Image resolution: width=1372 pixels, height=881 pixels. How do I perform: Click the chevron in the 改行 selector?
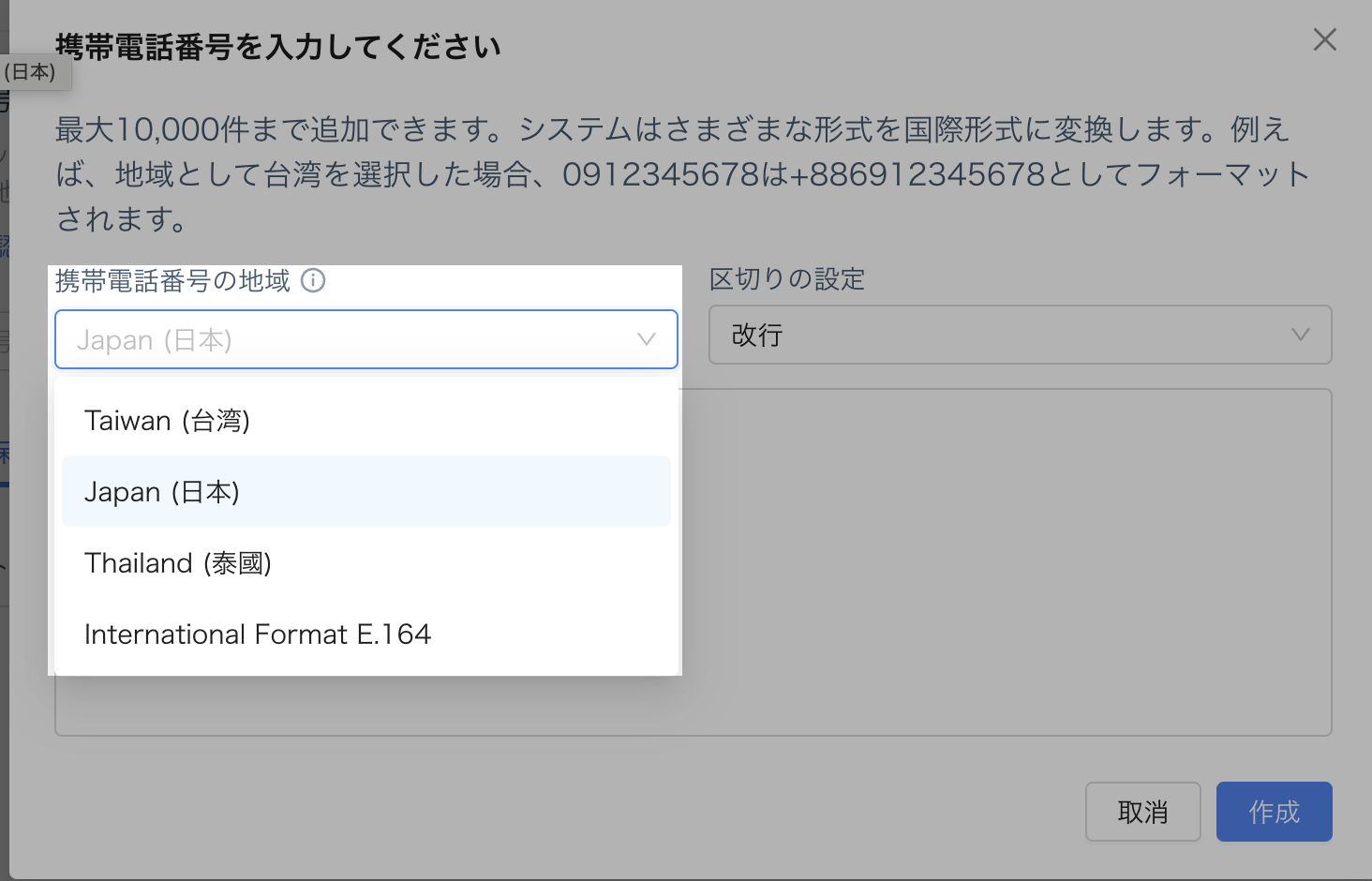pyautogui.click(x=1300, y=335)
